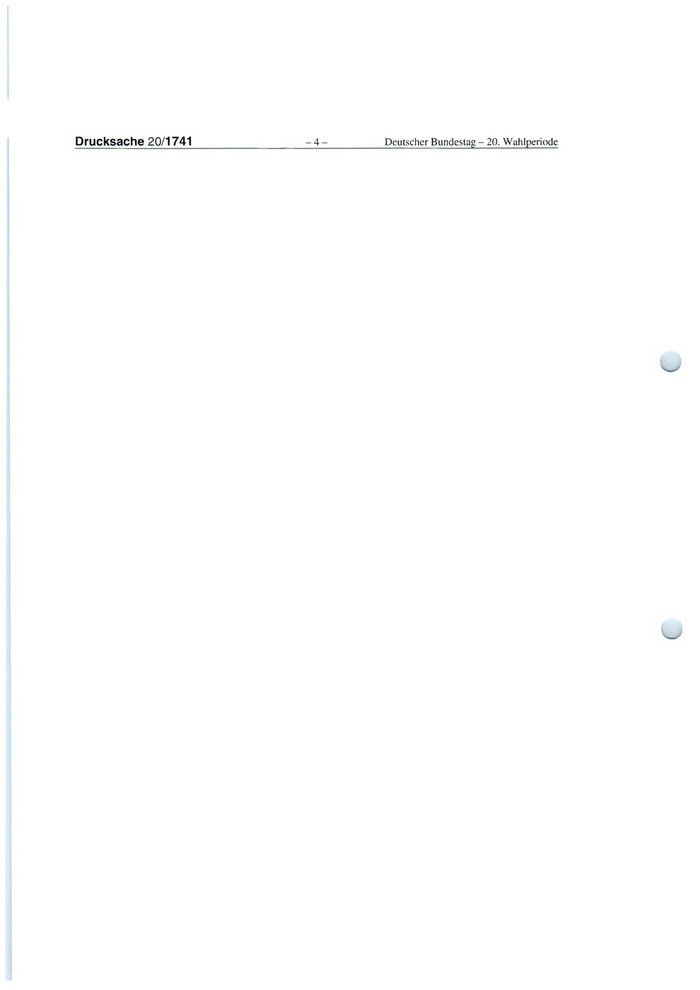700x990 pixels.
Task: Click the upper punch hole on the right
Action: pyautogui.click(x=670, y=361)
